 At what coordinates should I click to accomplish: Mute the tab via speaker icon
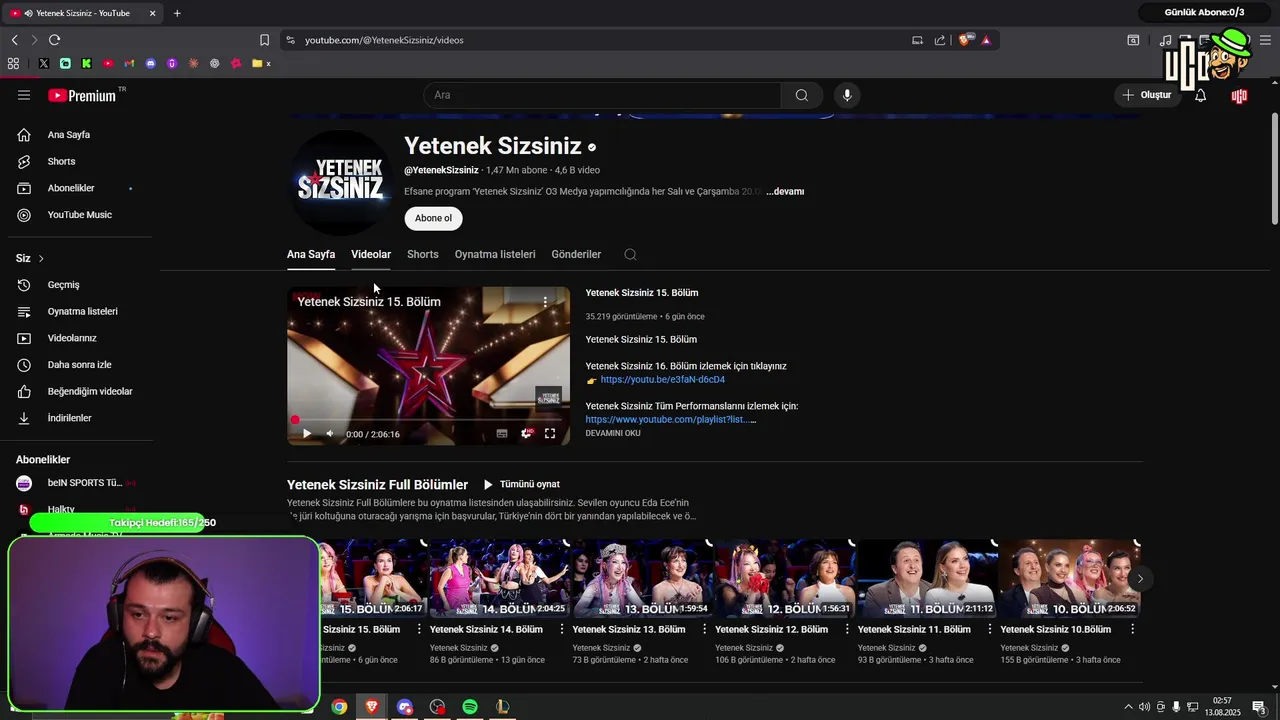(x=27, y=13)
